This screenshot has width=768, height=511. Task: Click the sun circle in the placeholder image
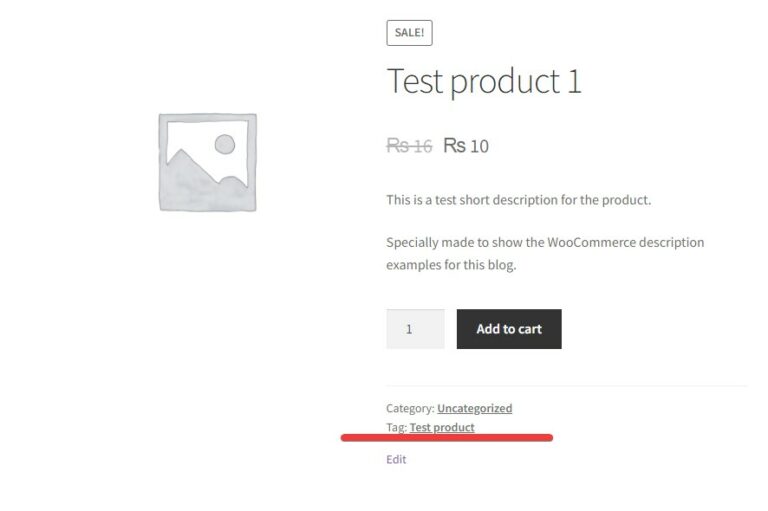click(x=224, y=145)
